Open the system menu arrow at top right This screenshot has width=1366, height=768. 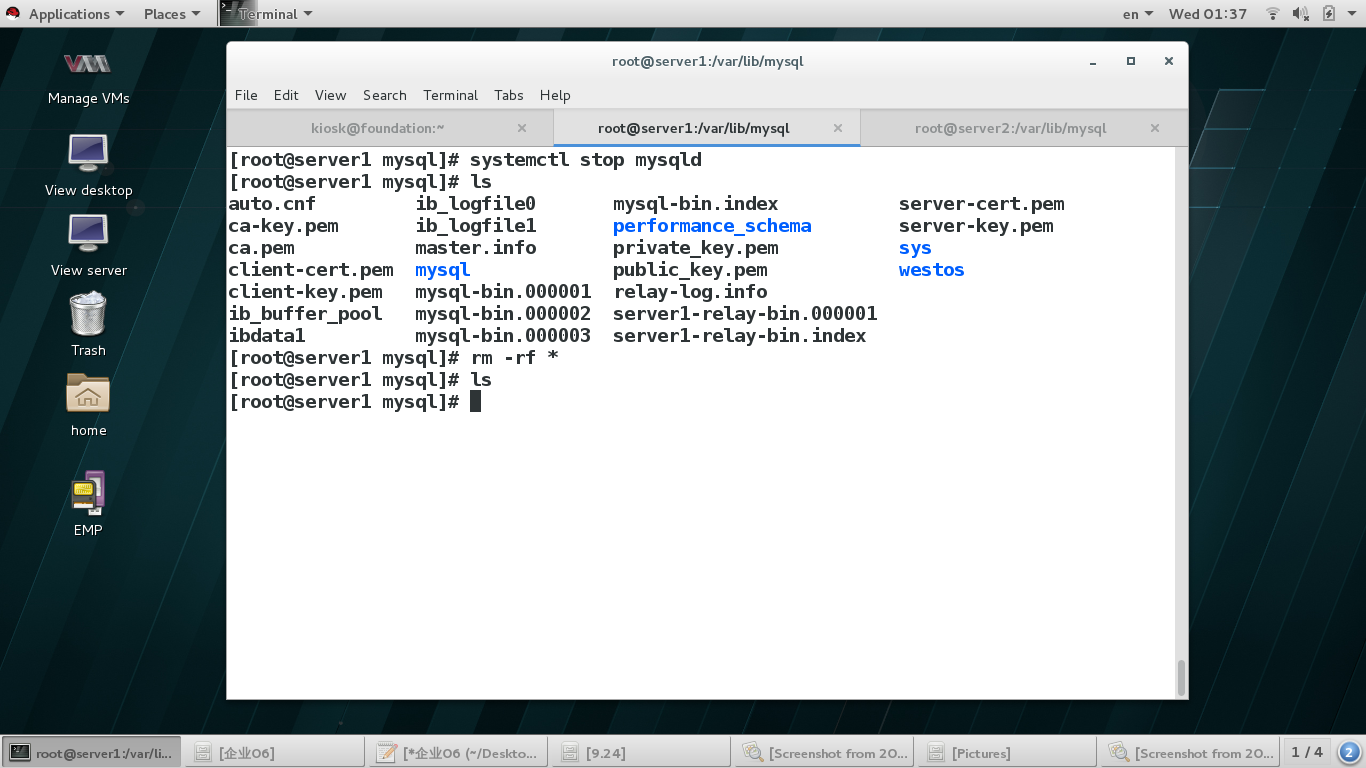pos(1352,14)
